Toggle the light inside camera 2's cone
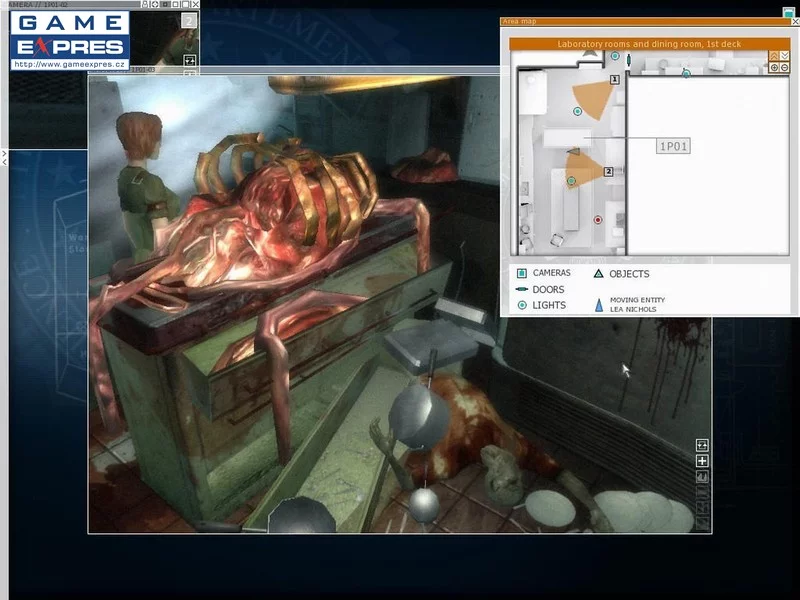Image resolution: width=800 pixels, height=600 pixels. (x=572, y=181)
